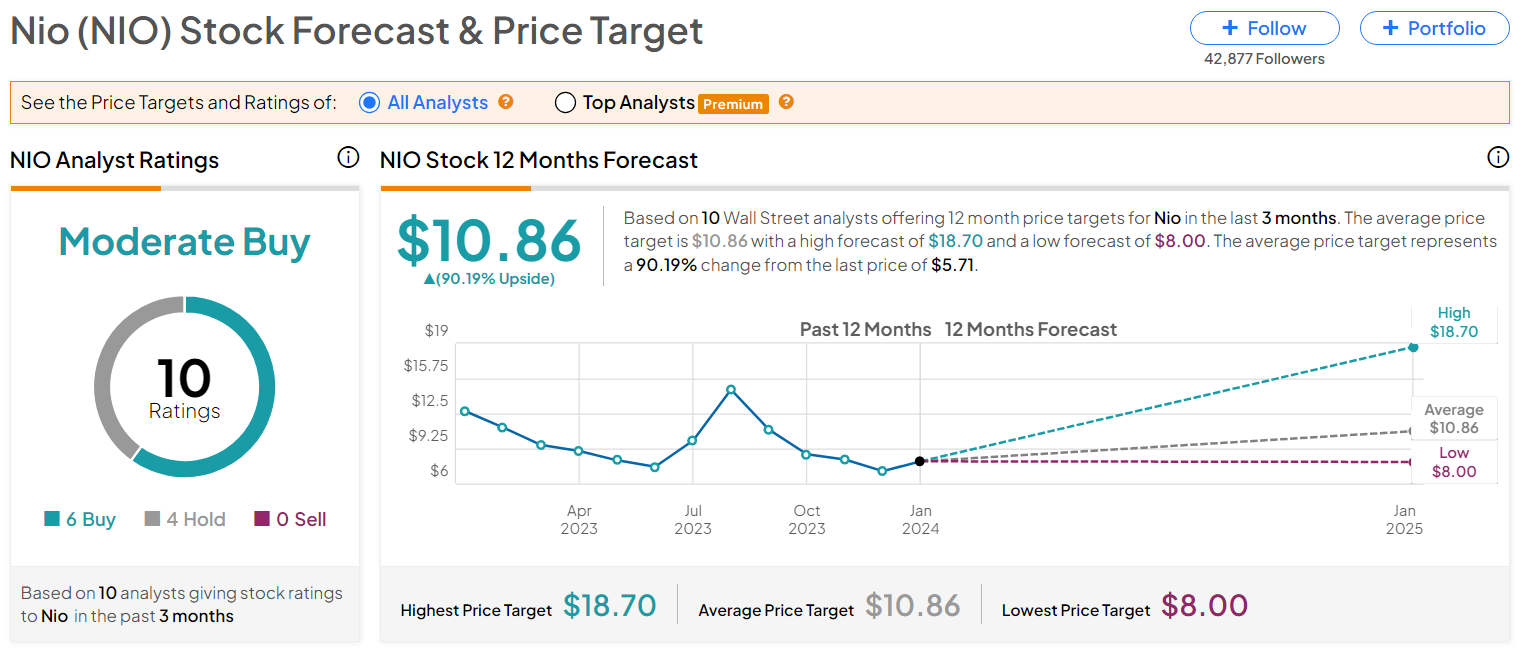Click the Past 12 Months chart heading

tap(865, 329)
